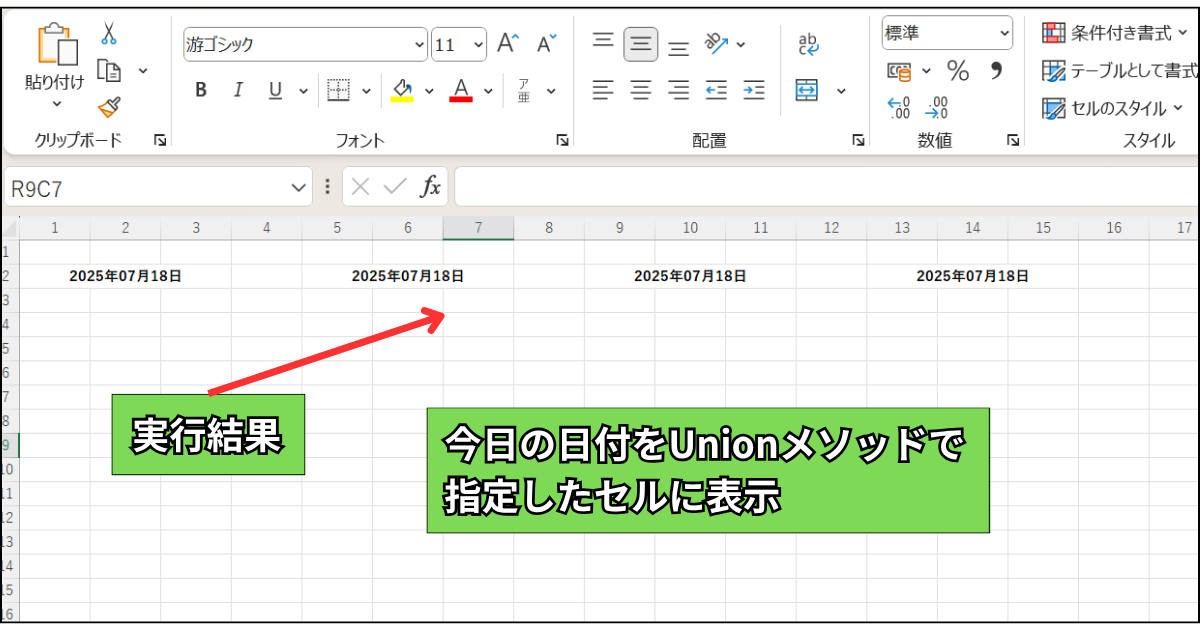The width and height of the screenshot is (1200, 630).
Task: Click the Cancel (X) formula button
Action: [x=361, y=186]
